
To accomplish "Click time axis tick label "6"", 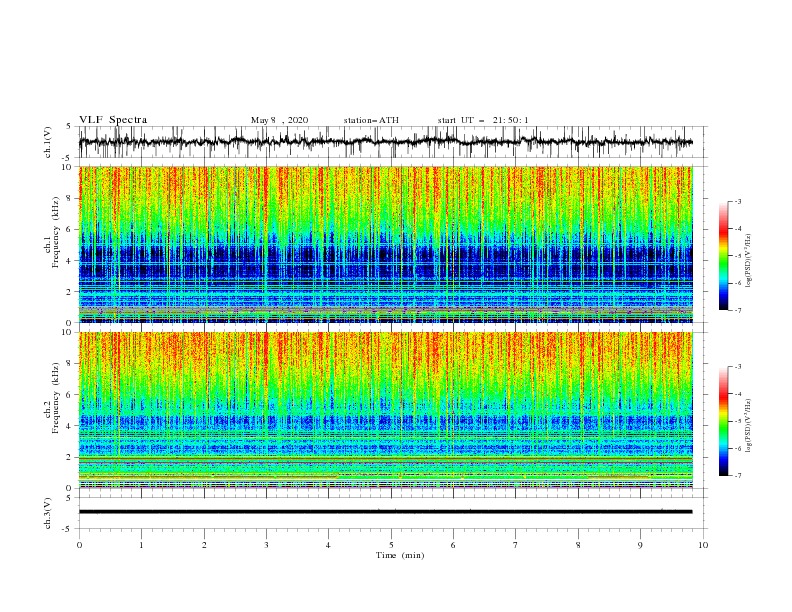I will tap(453, 545).
